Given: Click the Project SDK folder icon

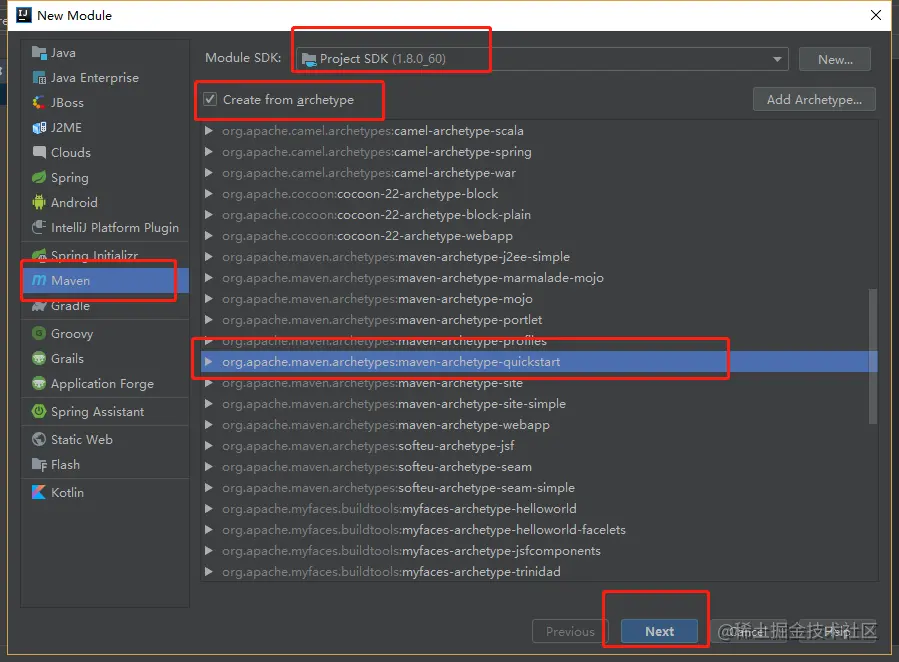Looking at the screenshot, I should click(309, 59).
